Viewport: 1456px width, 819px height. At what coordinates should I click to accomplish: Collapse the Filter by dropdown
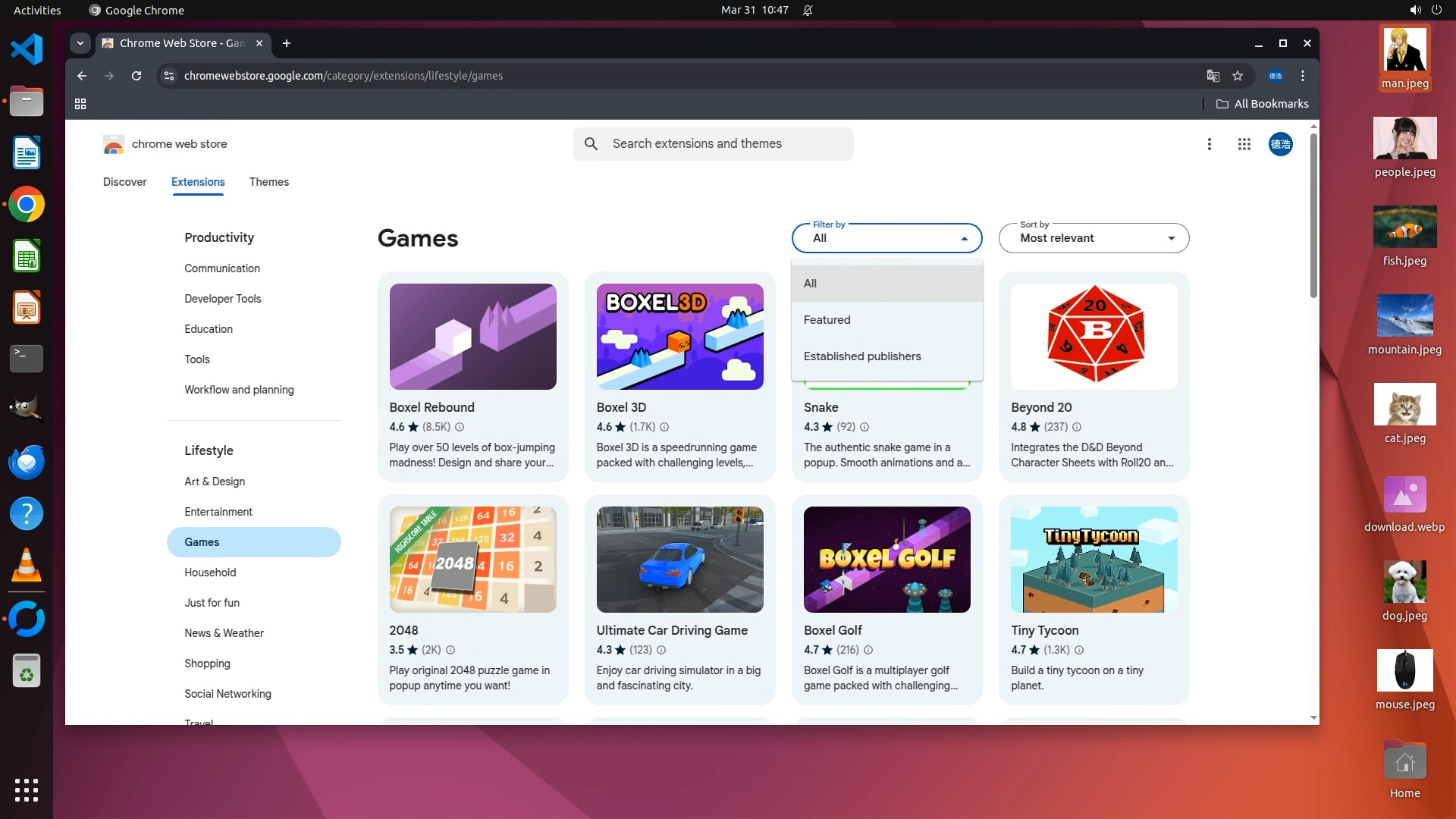click(886, 238)
